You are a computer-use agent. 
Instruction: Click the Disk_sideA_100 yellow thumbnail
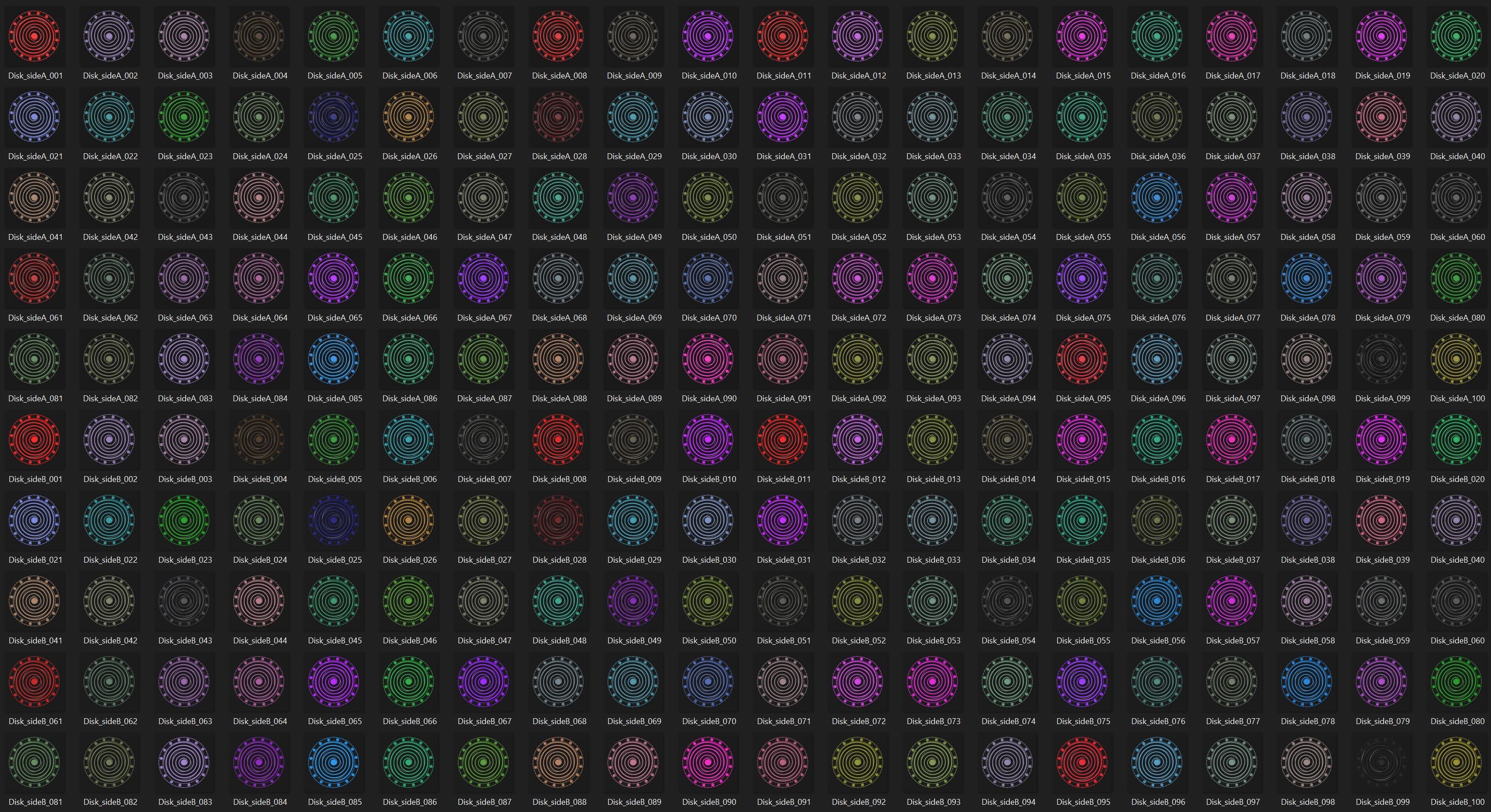pyautogui.click(x=1456, y=359)
